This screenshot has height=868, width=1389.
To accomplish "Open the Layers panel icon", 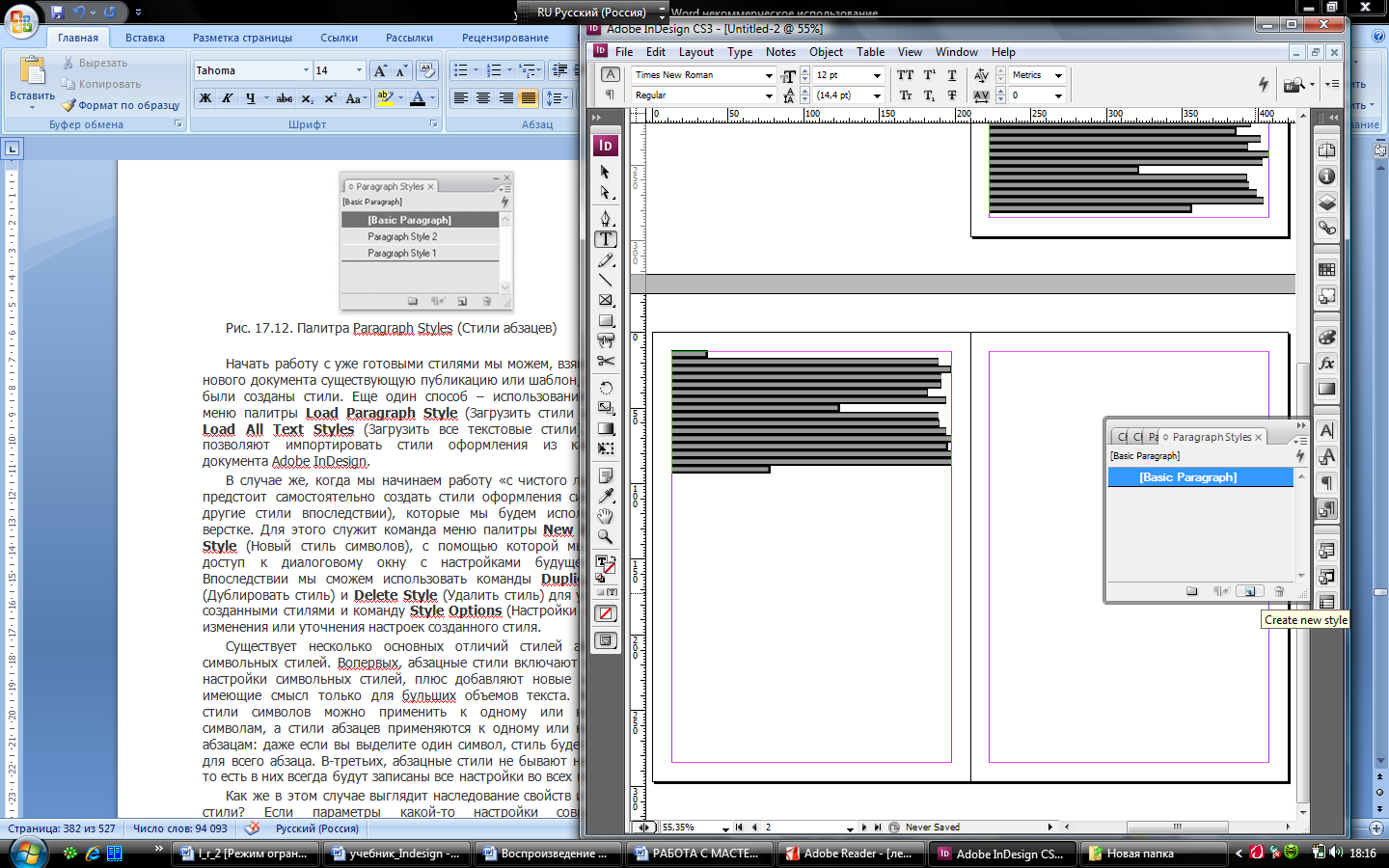I will (x=1327, y=202).
